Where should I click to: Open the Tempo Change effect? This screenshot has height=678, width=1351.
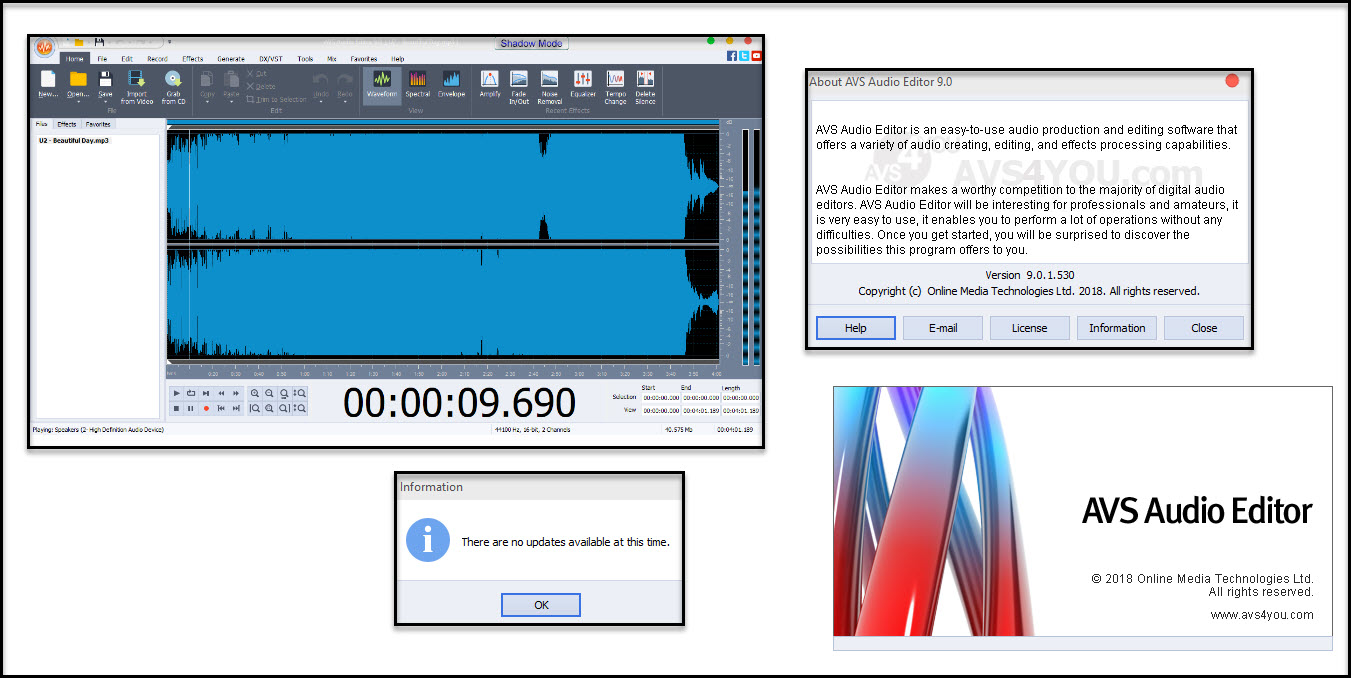tap(615, 86)
